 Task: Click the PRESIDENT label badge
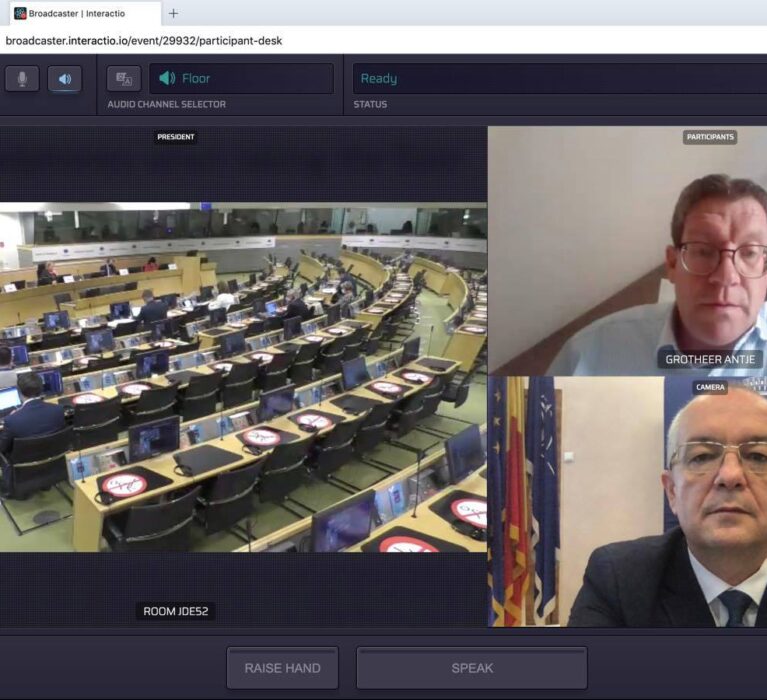176,137
